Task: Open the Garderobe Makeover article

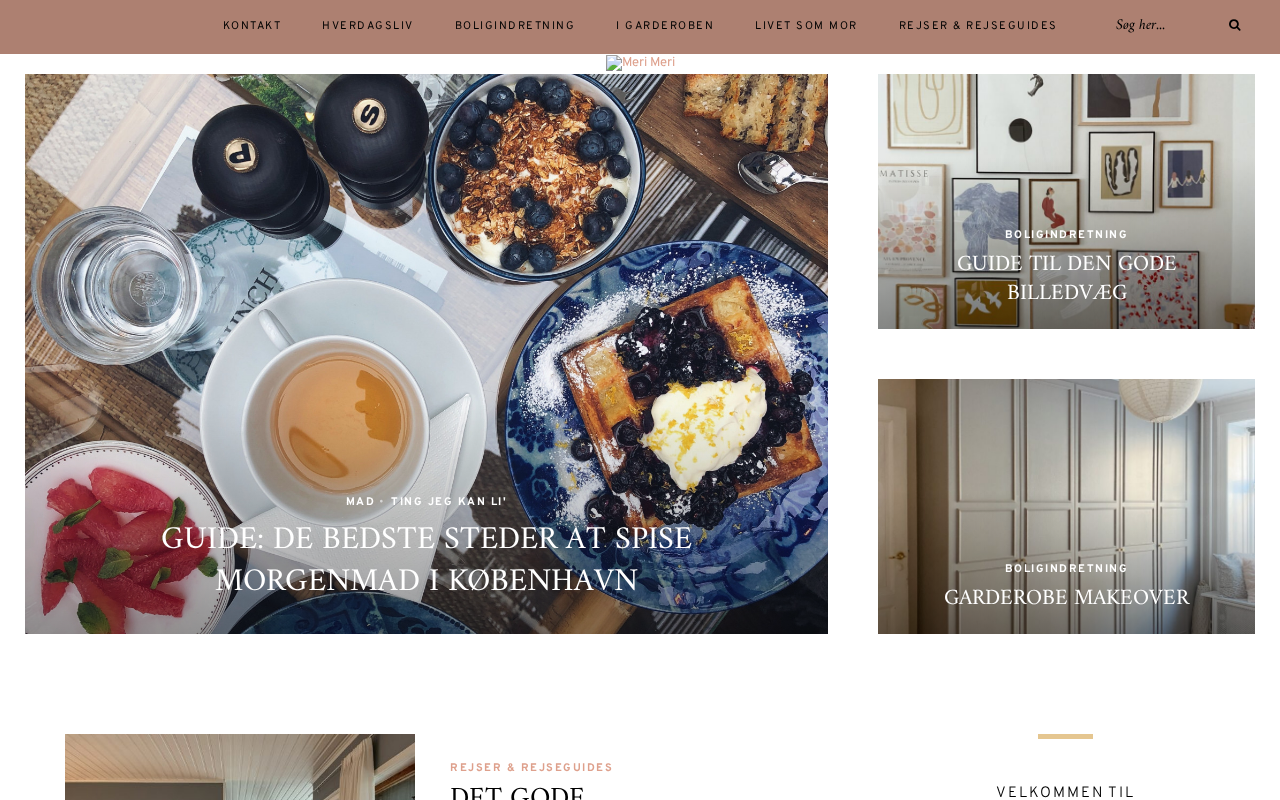Action: pyautogui.click(x=1066, y=598)
